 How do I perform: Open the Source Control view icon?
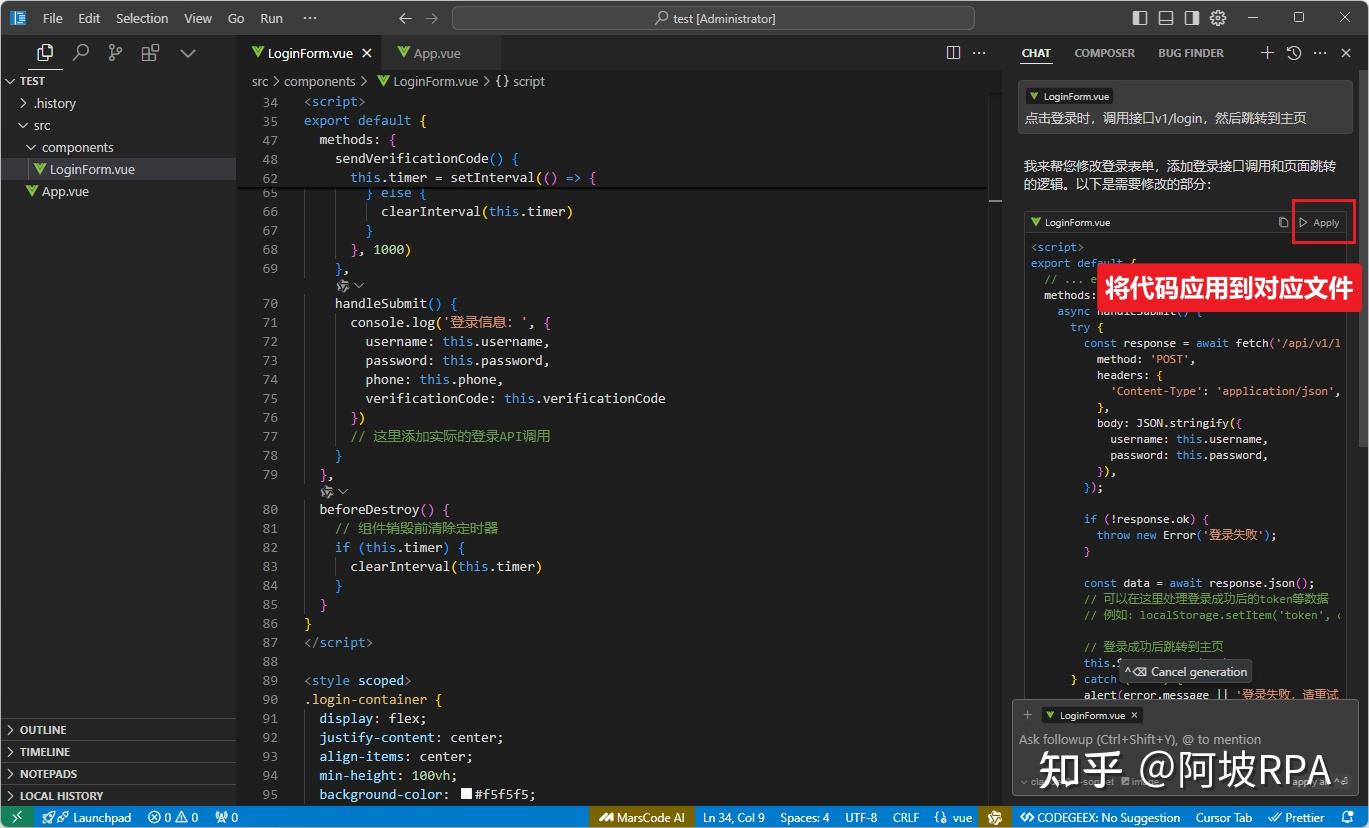pyautogui.click(x=116, y=53)
